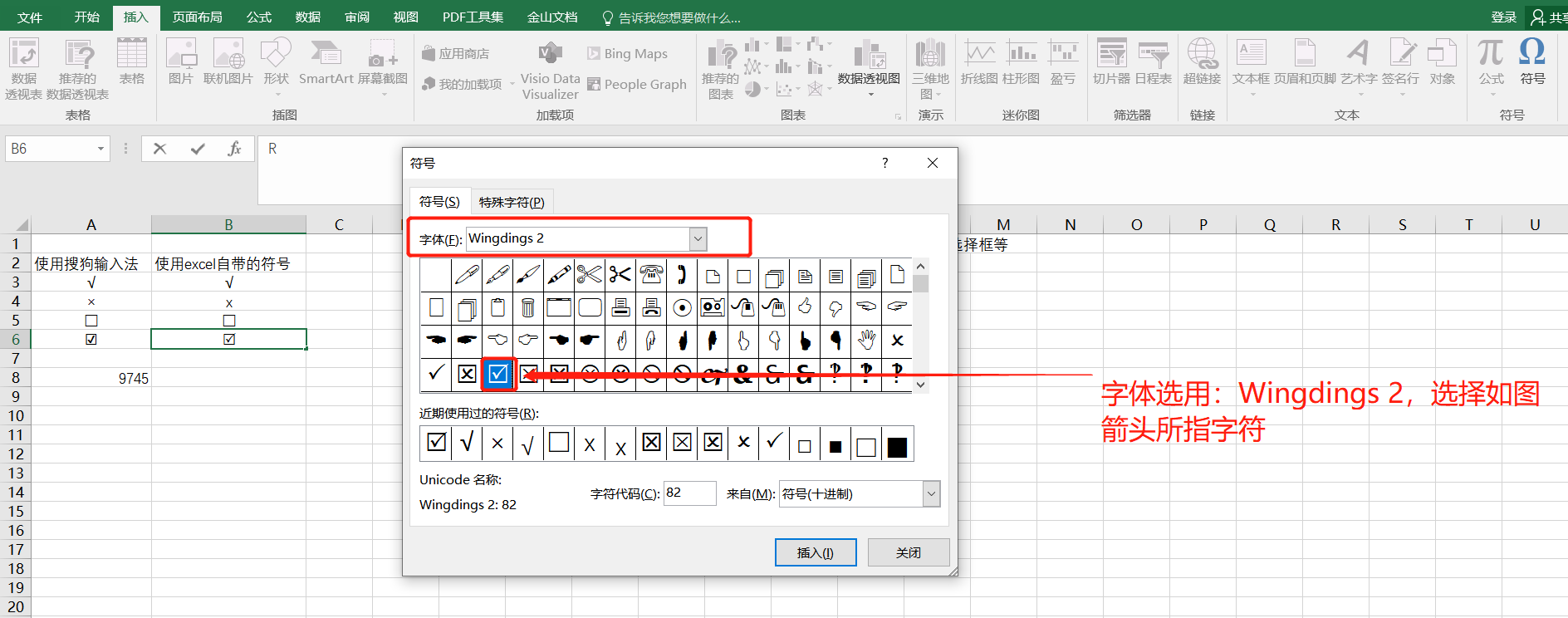Click the Omega Symbol button

click(x=1532, y=62)
